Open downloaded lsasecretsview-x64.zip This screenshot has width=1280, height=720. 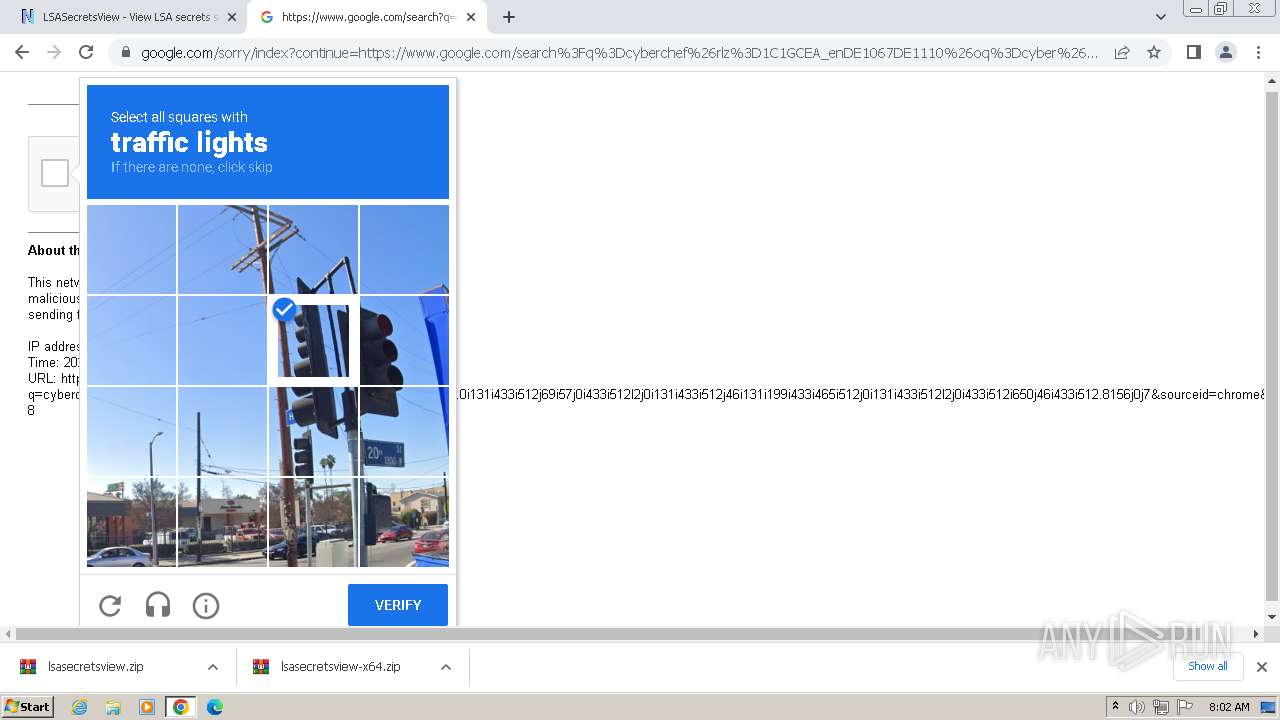(x=340, y=667)
